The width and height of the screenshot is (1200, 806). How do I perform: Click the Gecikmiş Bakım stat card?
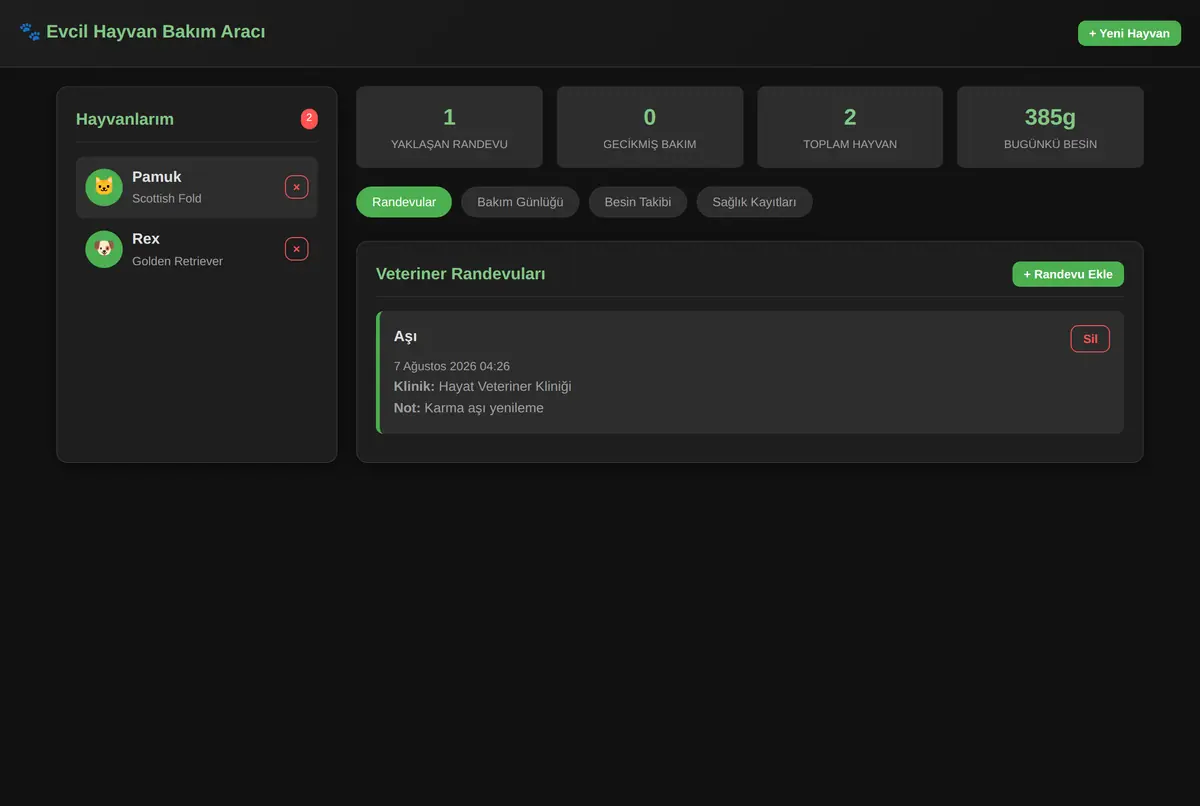(650, 127)
